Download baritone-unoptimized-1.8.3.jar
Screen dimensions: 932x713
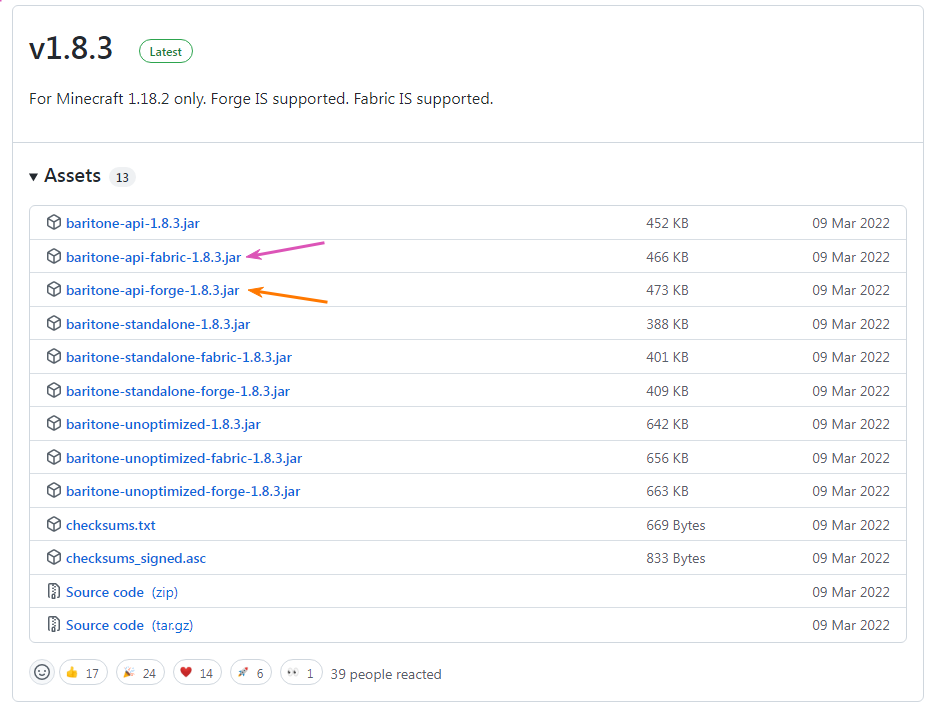[163, 425]
